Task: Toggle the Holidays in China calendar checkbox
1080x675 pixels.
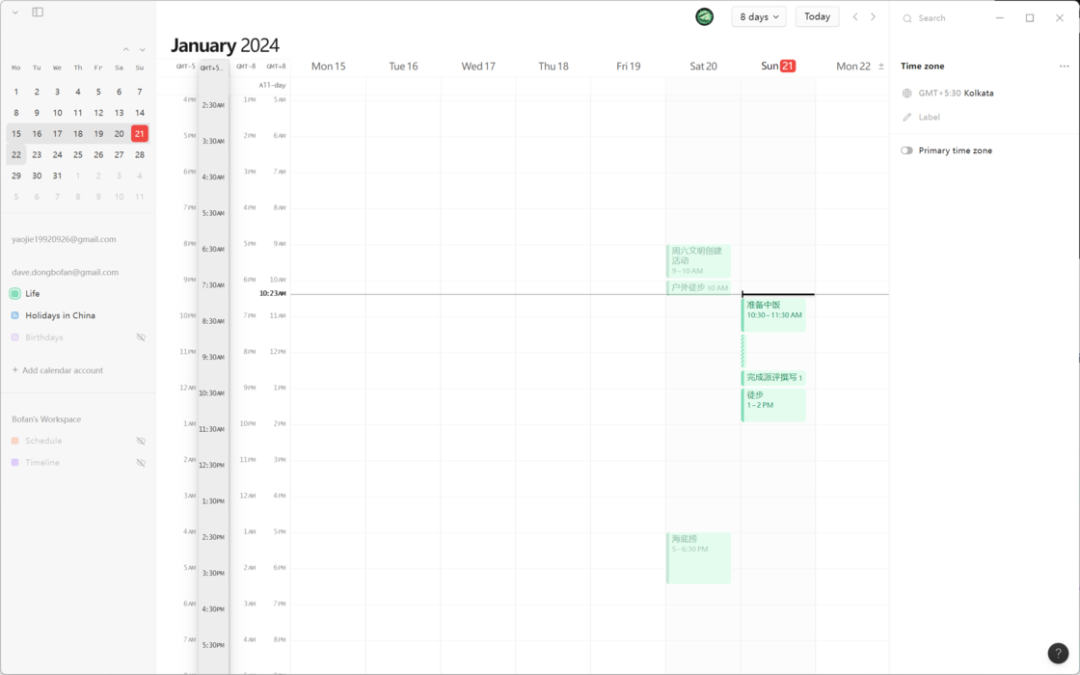Action: [15, 315]
